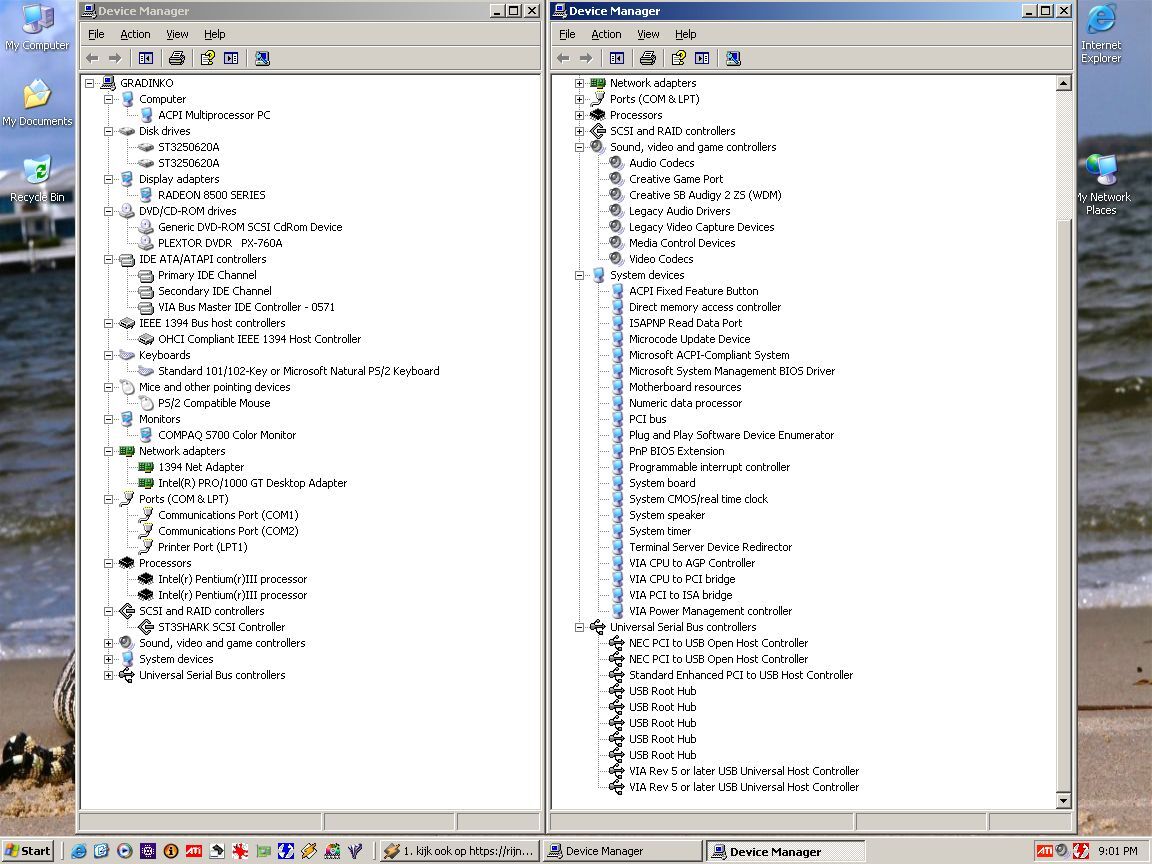Screen dimensions: 1152x864
Task: Select the RADEON 8500 SERIES display adapter
Action: tap(211, 195)
